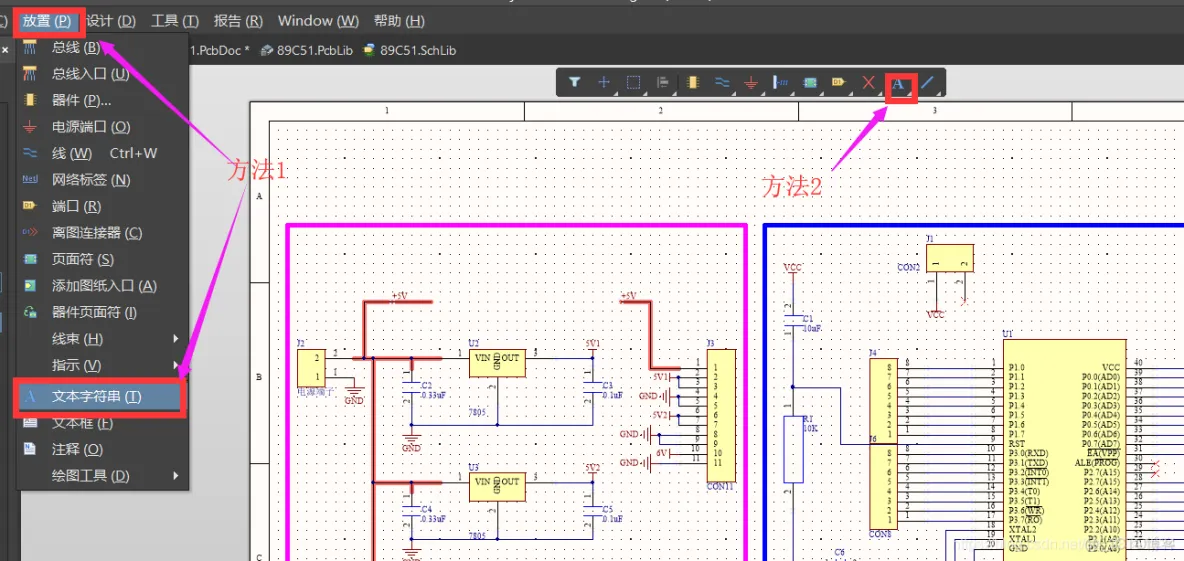Viewport: 1184px width, 561px height.
Task: Click the red X No ERC icon
Action: tap(868, 82)
